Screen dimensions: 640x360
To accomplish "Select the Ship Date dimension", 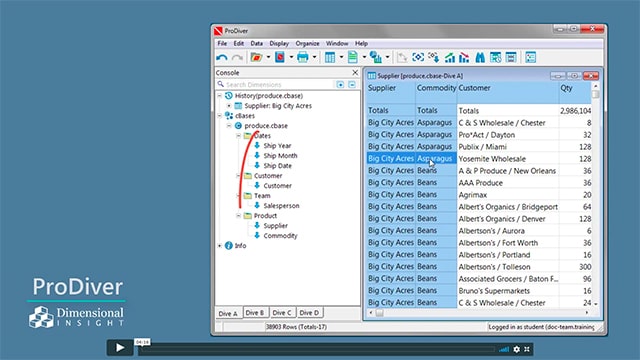I will 278,166.
